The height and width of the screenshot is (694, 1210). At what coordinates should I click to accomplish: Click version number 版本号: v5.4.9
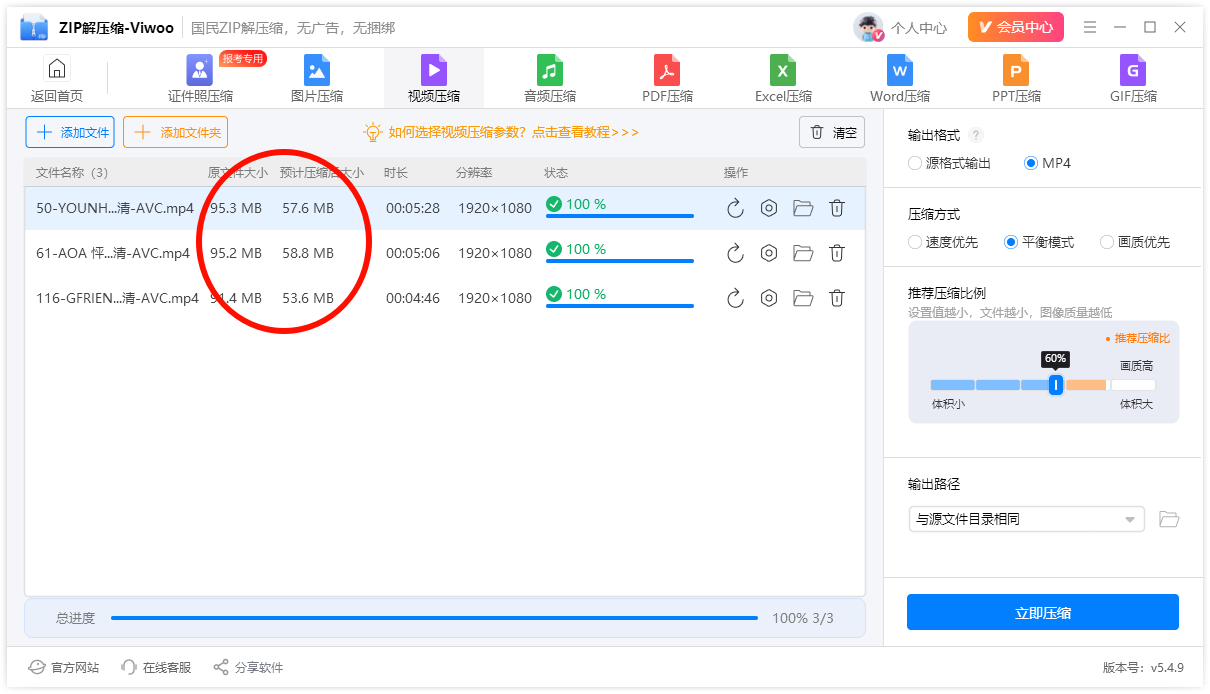tap(1143, 667)
